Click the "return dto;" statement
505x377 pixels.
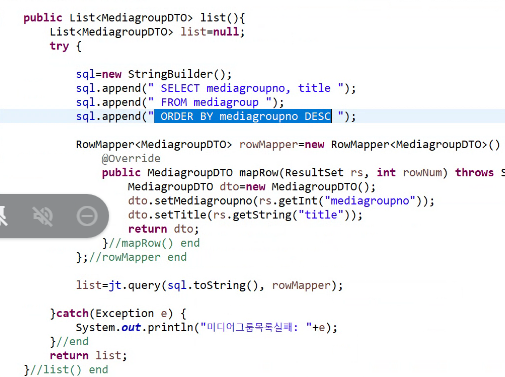tap(164, 229)
